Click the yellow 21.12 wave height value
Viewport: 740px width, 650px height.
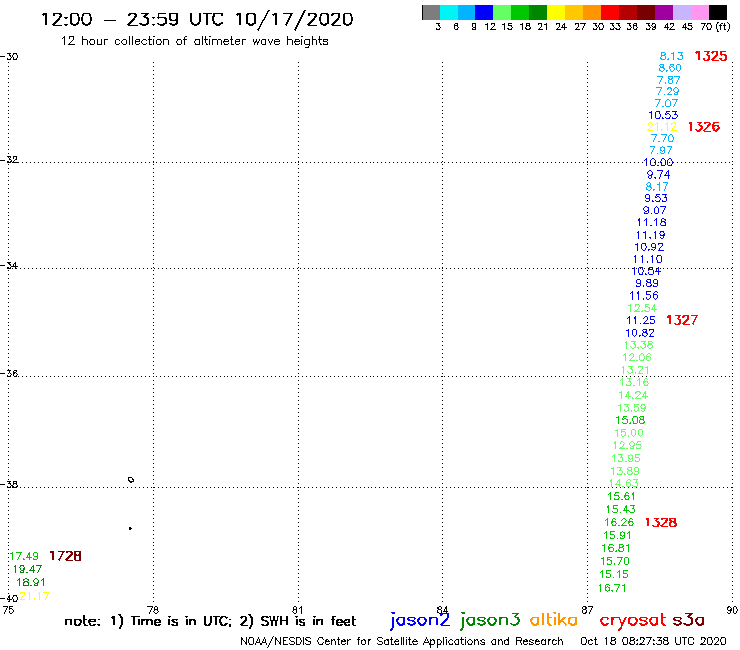click(662, 127)
